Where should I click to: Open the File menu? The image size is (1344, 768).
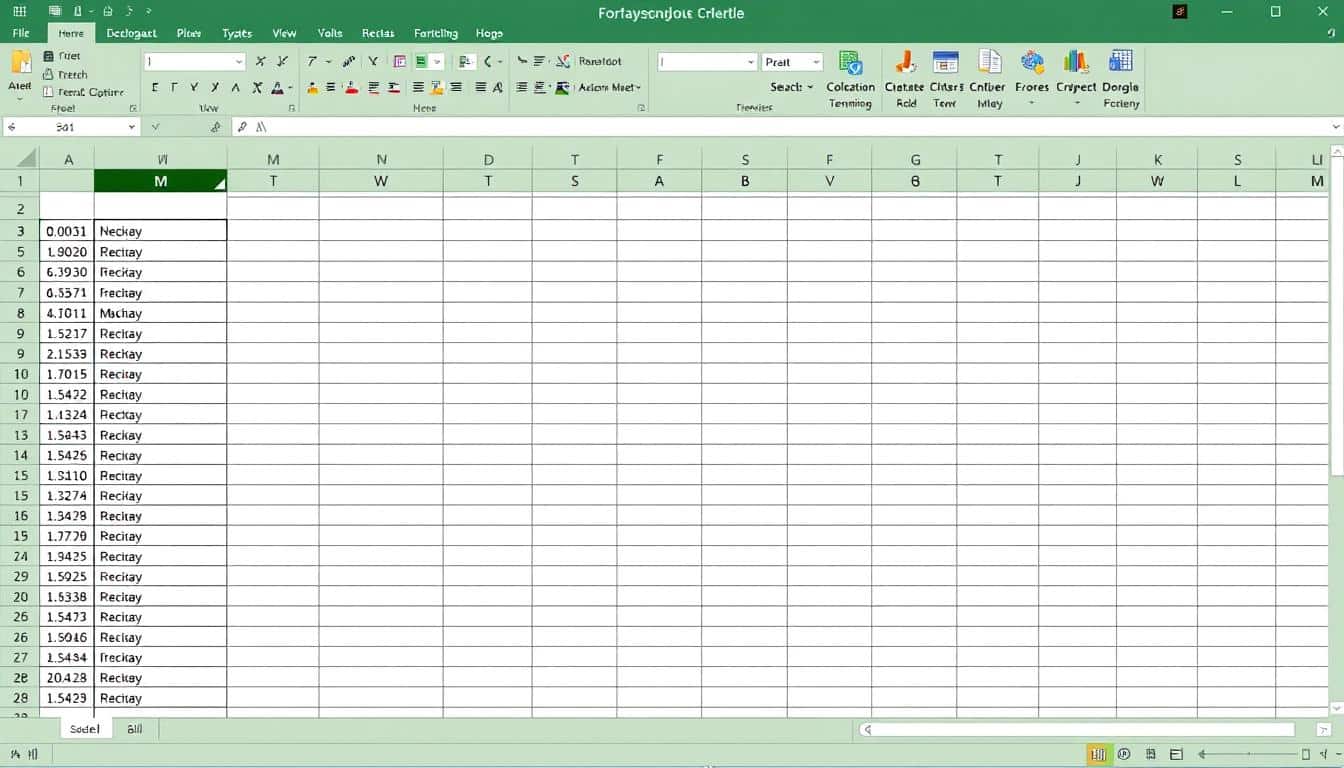pos(21,33)
